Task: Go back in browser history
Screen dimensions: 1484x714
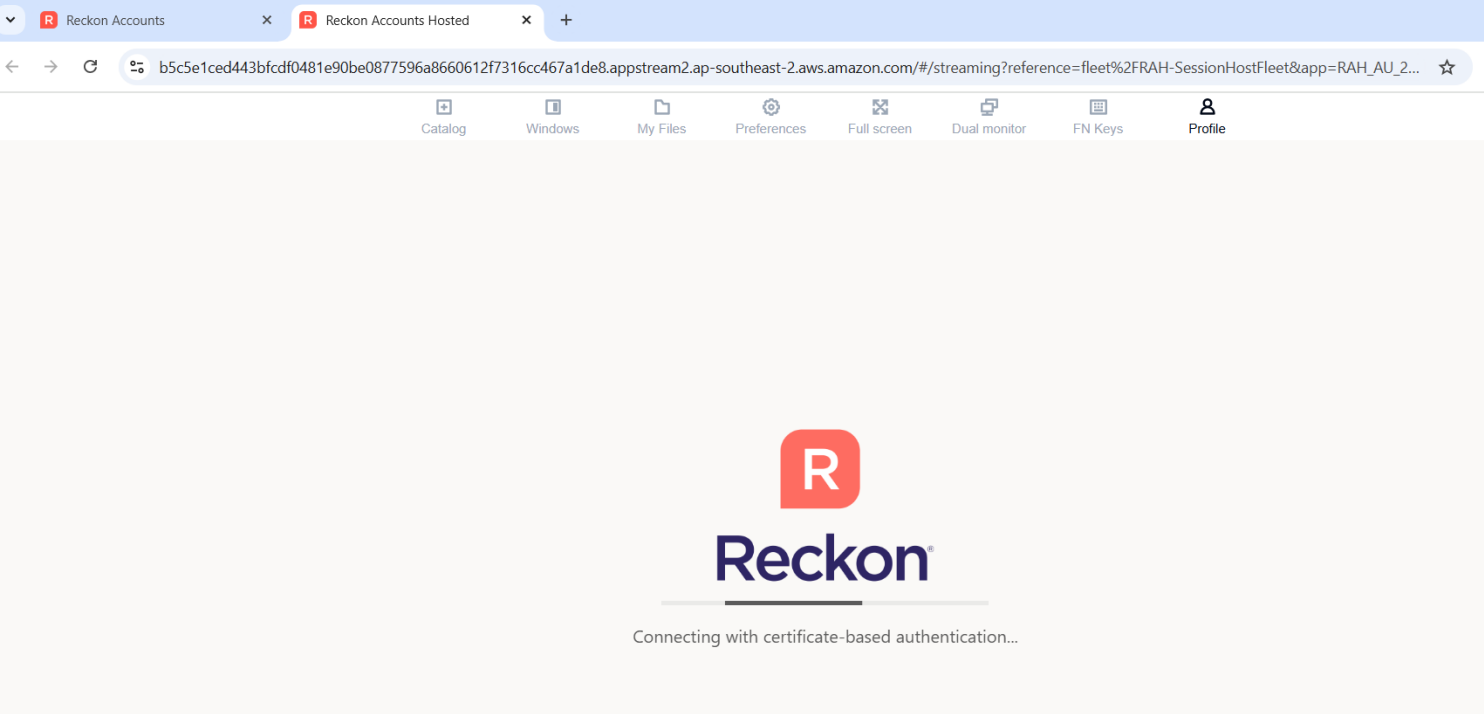Action: 12,67
